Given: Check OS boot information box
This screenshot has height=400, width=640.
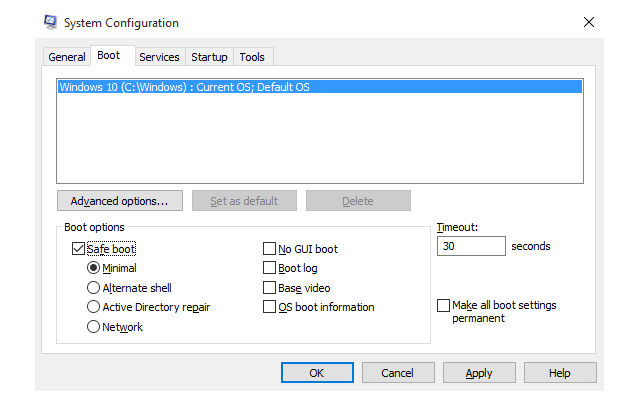Looking at the screenshot, I should pos(269,307).
